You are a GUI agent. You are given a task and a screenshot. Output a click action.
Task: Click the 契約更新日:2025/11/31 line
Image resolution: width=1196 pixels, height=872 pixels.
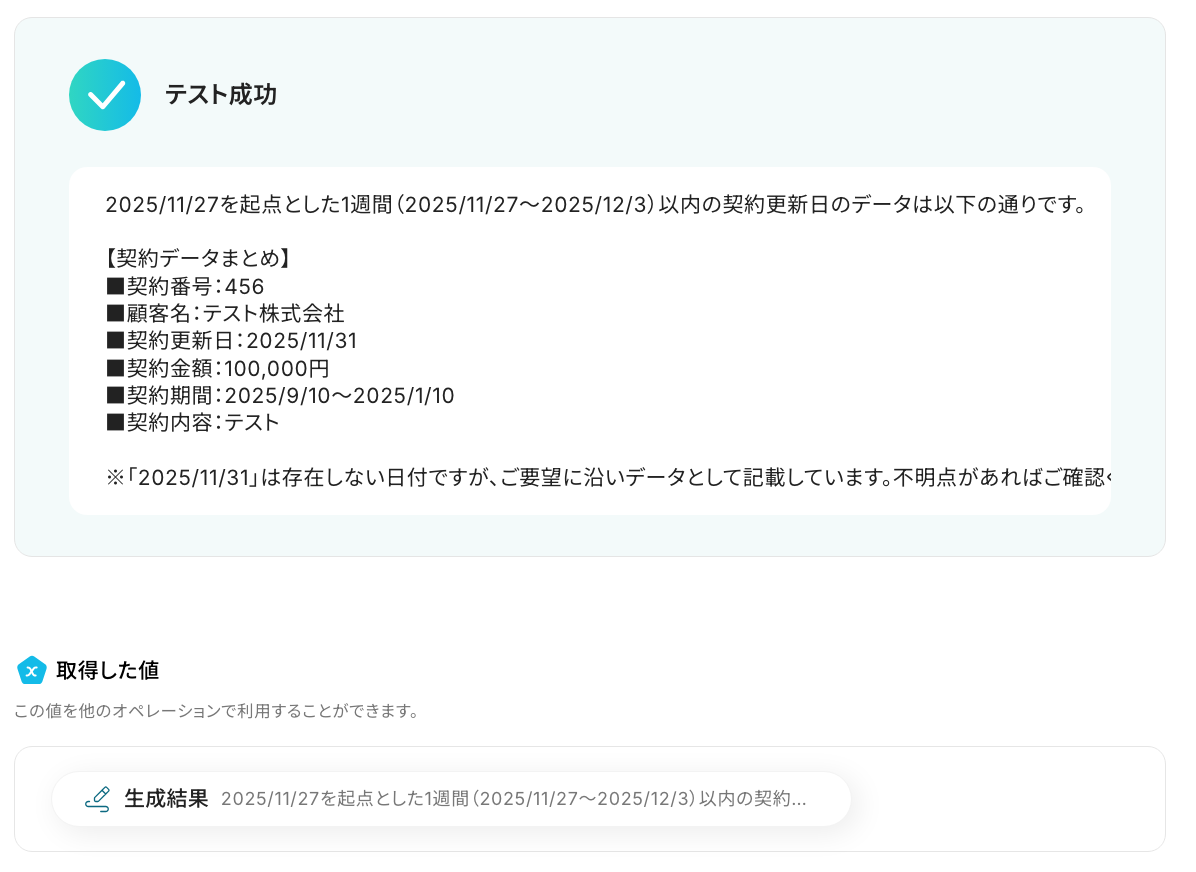pos(232,341)
